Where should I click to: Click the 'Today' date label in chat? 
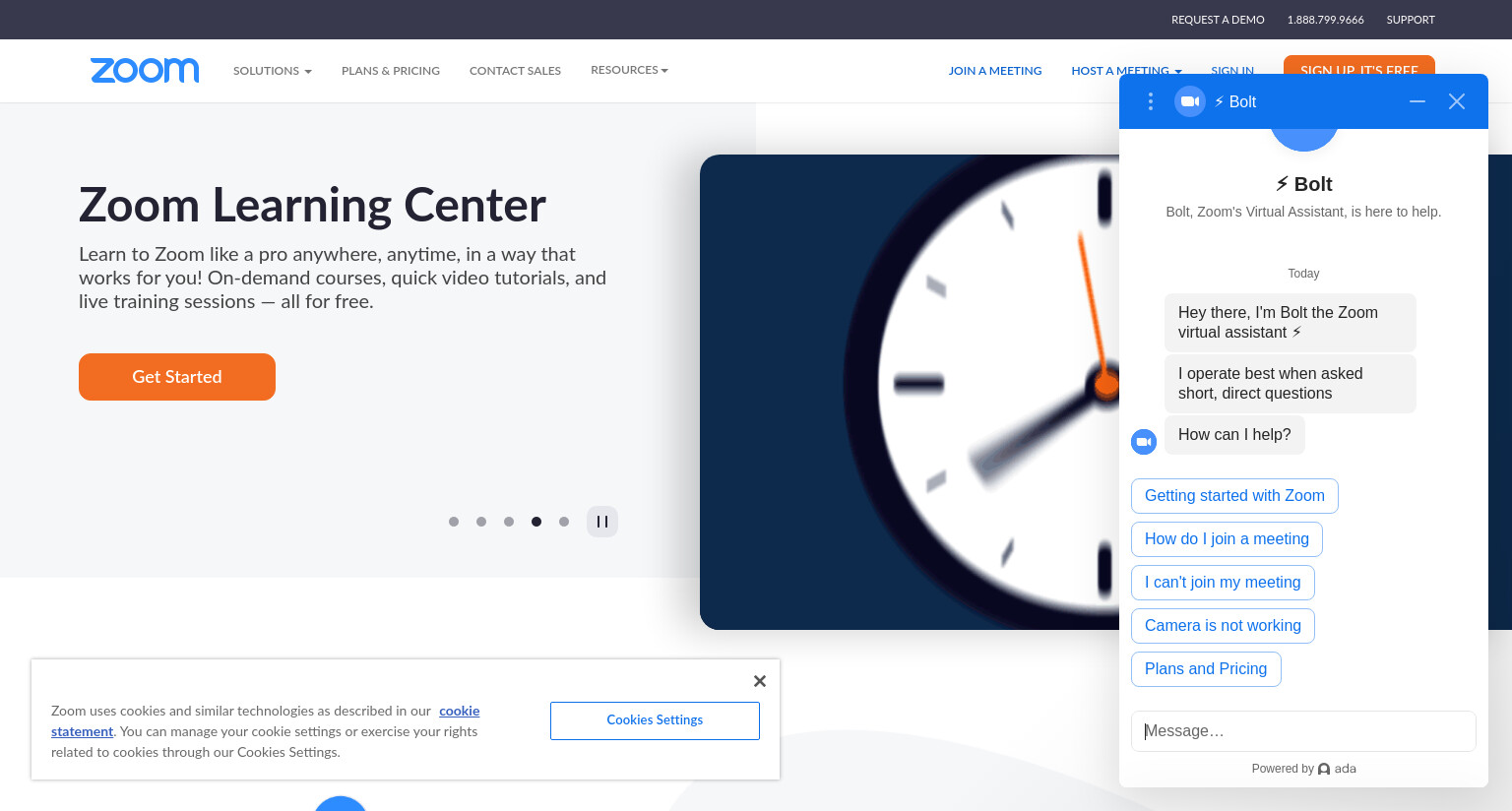pyautogui.click(x=1303, y=274)
